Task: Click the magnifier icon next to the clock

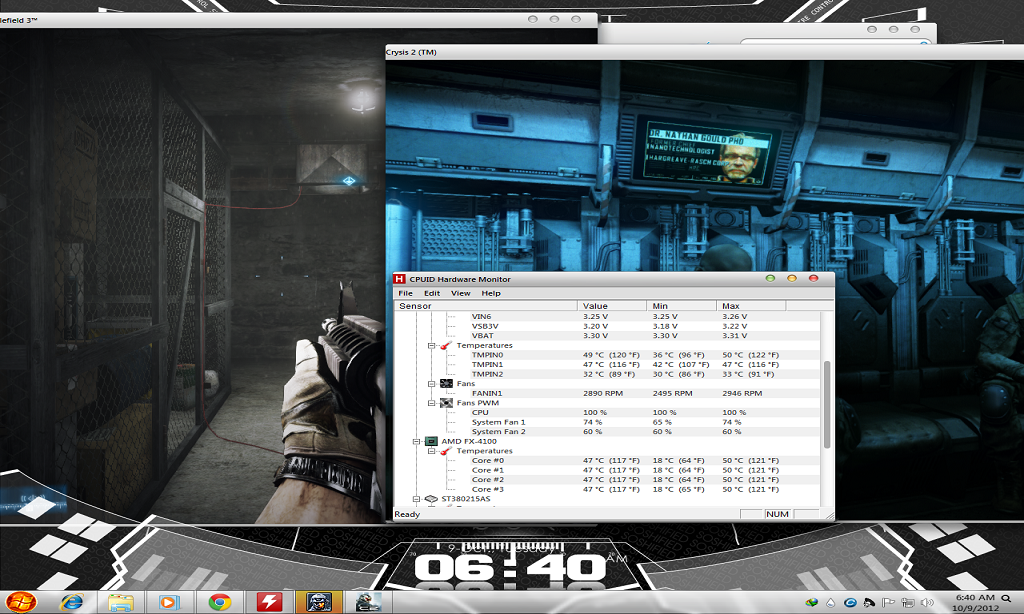Action: pyautogui.click(x=1006, y=598)
